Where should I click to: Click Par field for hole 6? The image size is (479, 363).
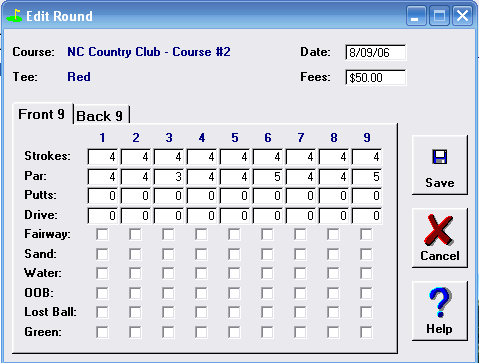268,176
